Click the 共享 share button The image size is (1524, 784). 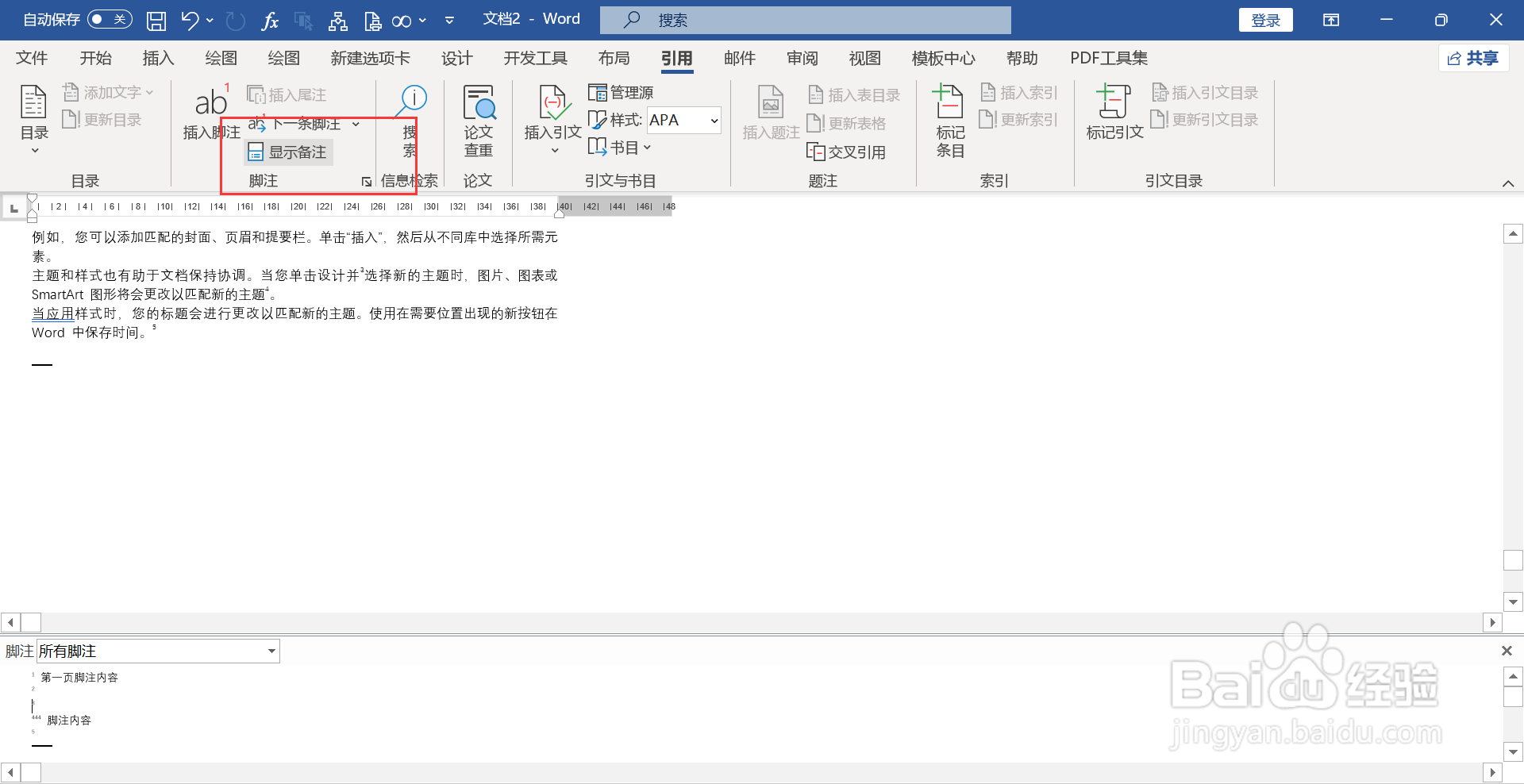pyautogui.click(x=1473, y=58)
